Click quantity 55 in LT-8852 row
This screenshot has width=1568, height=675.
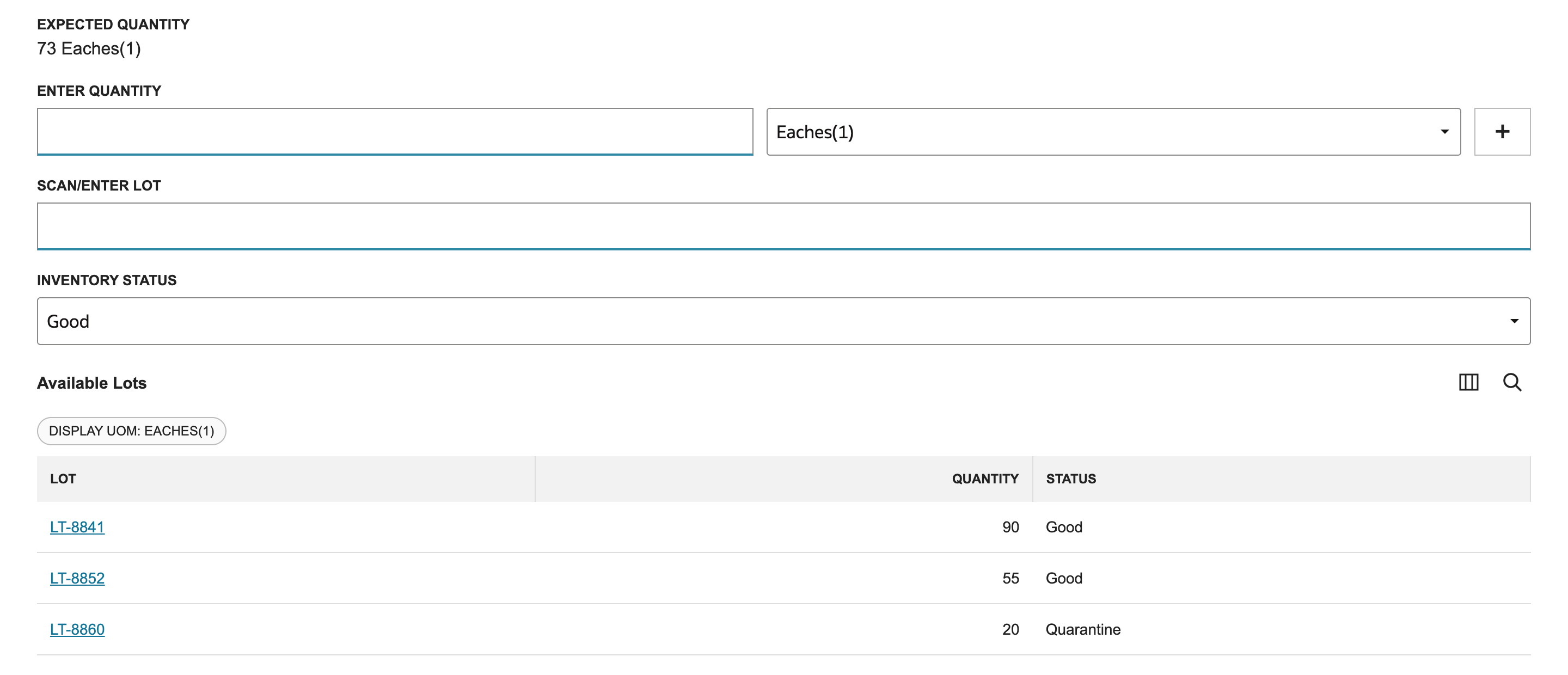tap(1010, 578)
